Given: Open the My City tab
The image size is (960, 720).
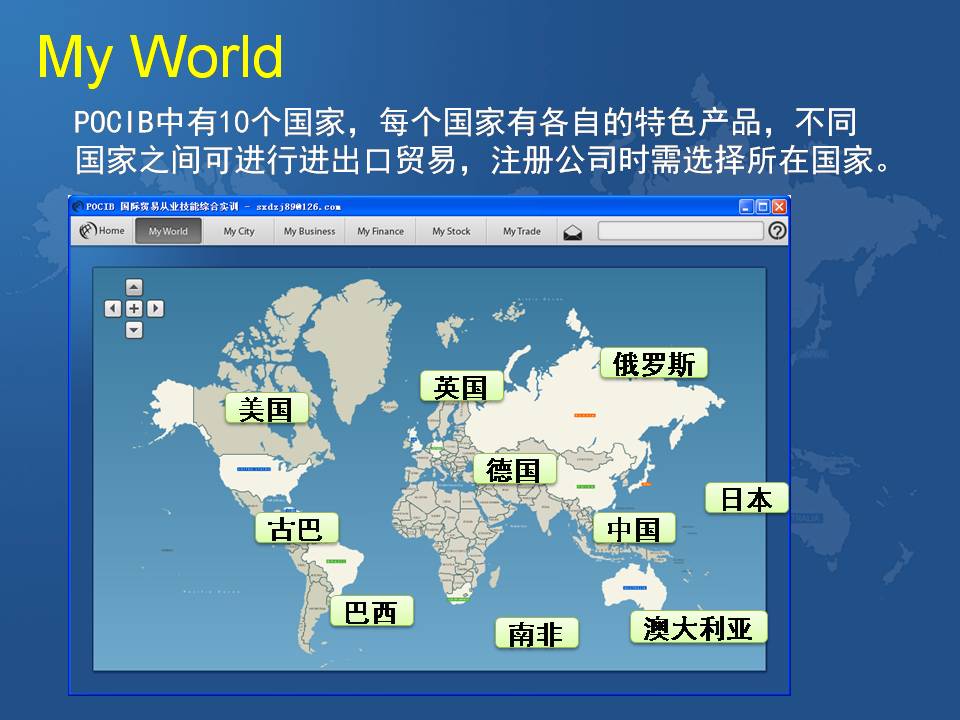Looking at the screenshot, I should coord(239,231).
